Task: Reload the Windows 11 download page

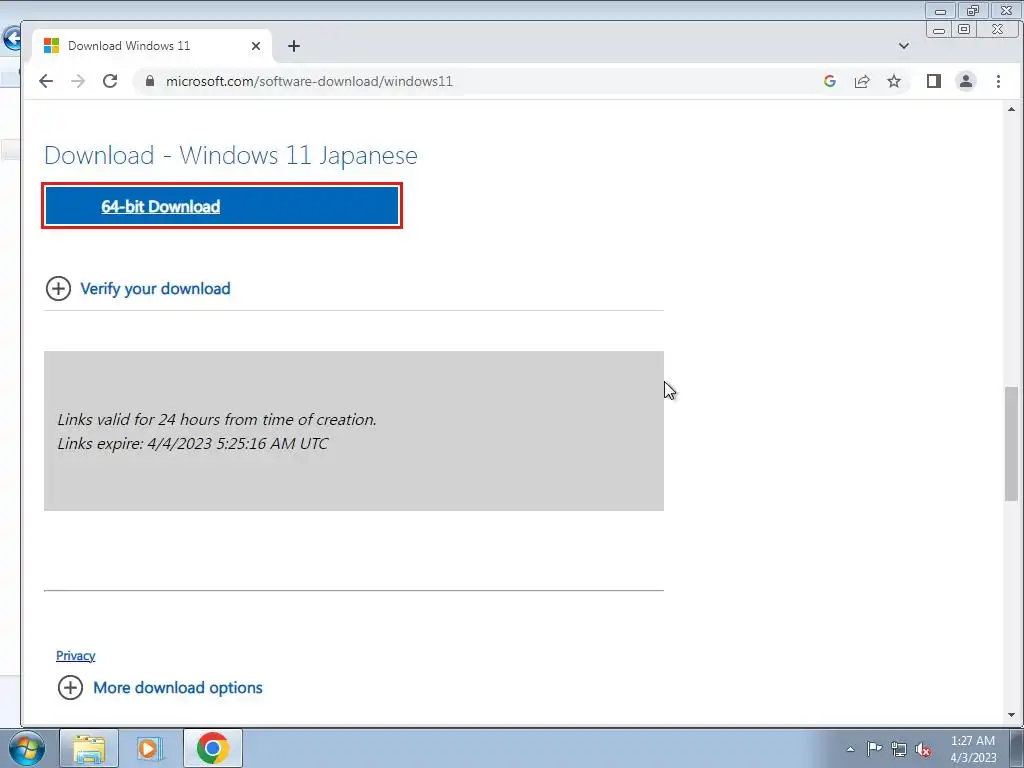Action: click(110, 81)
